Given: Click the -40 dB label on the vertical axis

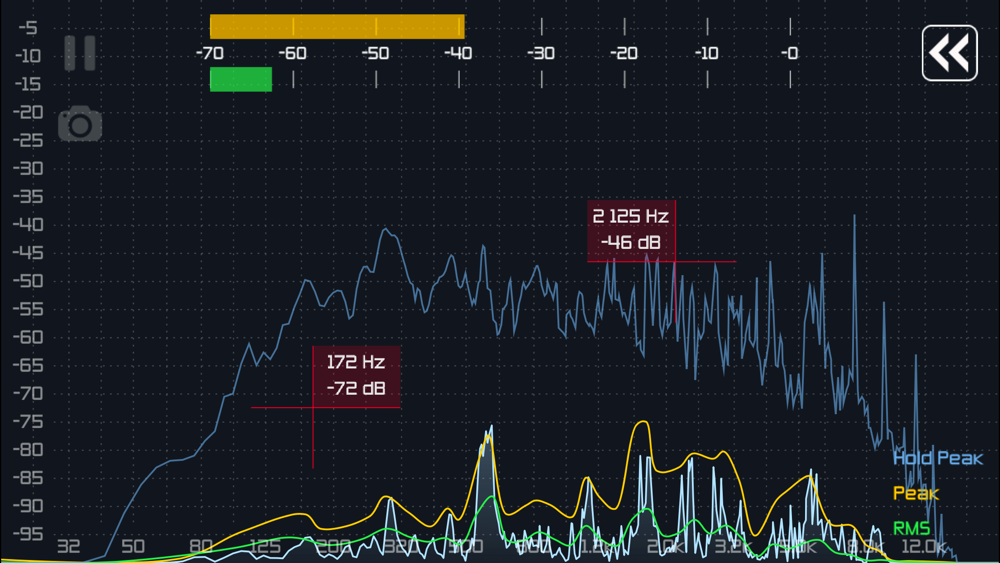Looking at the screenshot, I should pos(28,224).
